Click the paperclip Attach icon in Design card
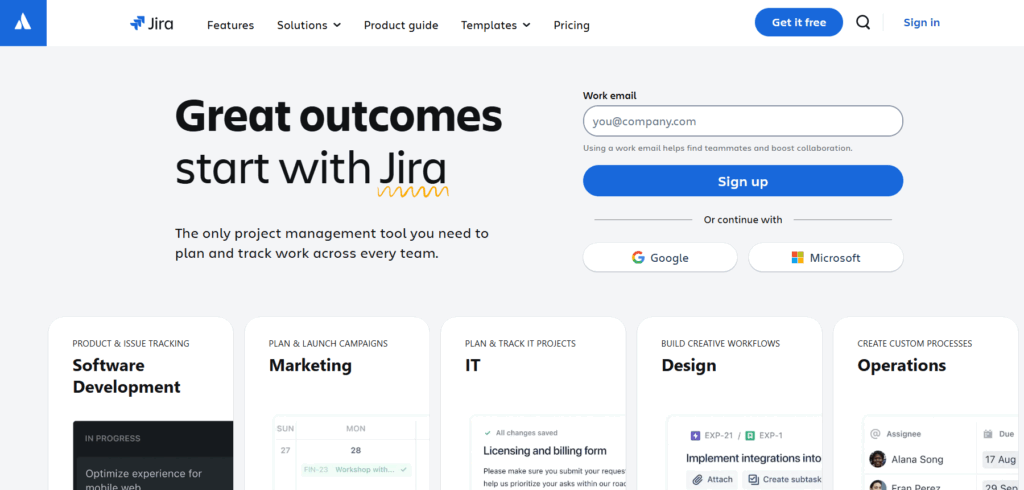This screenshot has height=490, width=1024. click(x=697, y=479)
